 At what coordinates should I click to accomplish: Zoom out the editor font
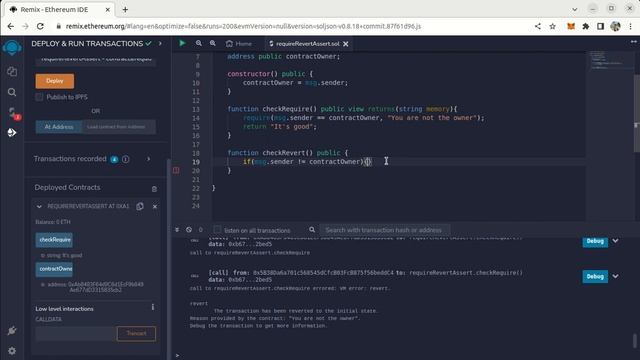tap(198, 43)
